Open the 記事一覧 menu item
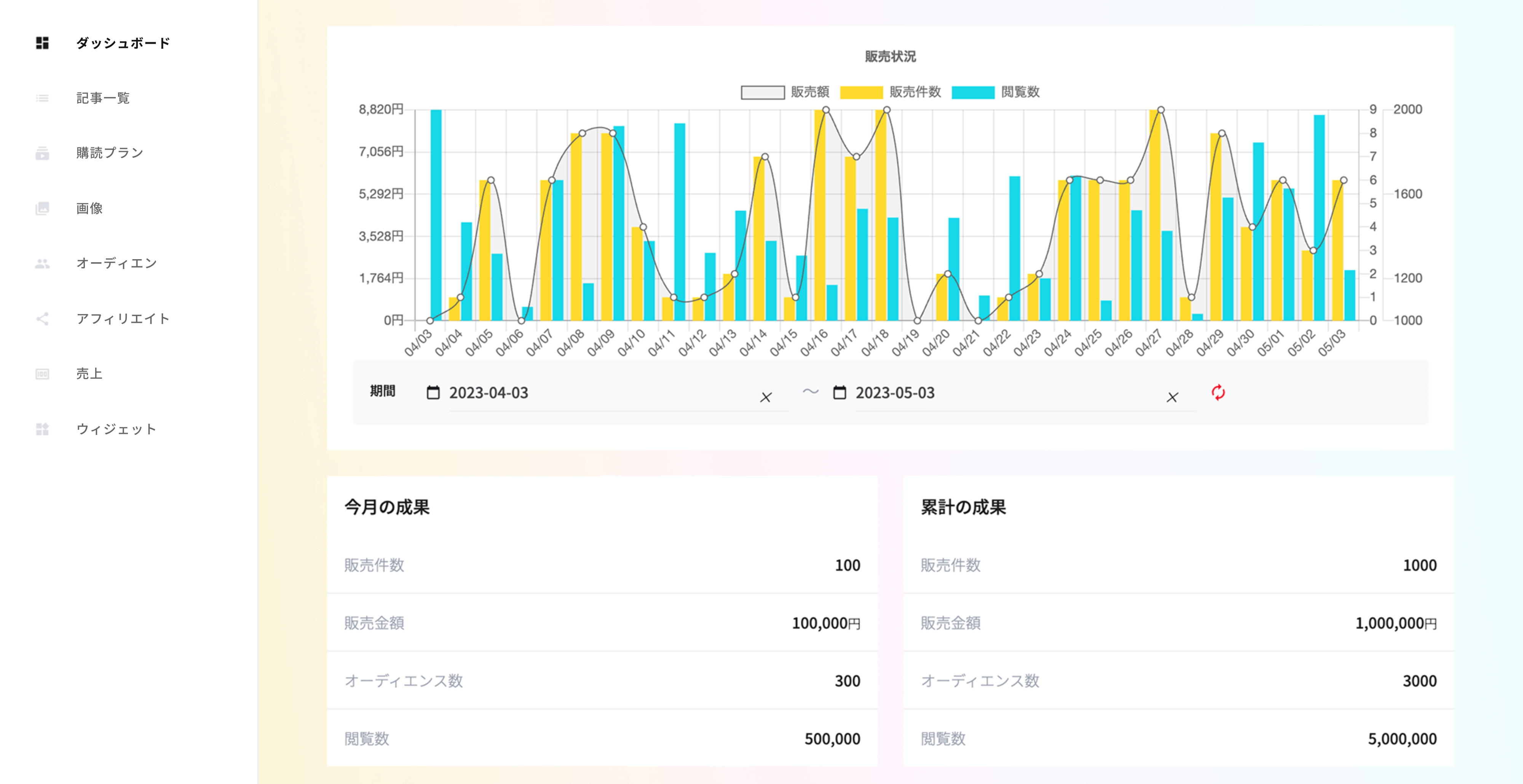 (103, 98)
